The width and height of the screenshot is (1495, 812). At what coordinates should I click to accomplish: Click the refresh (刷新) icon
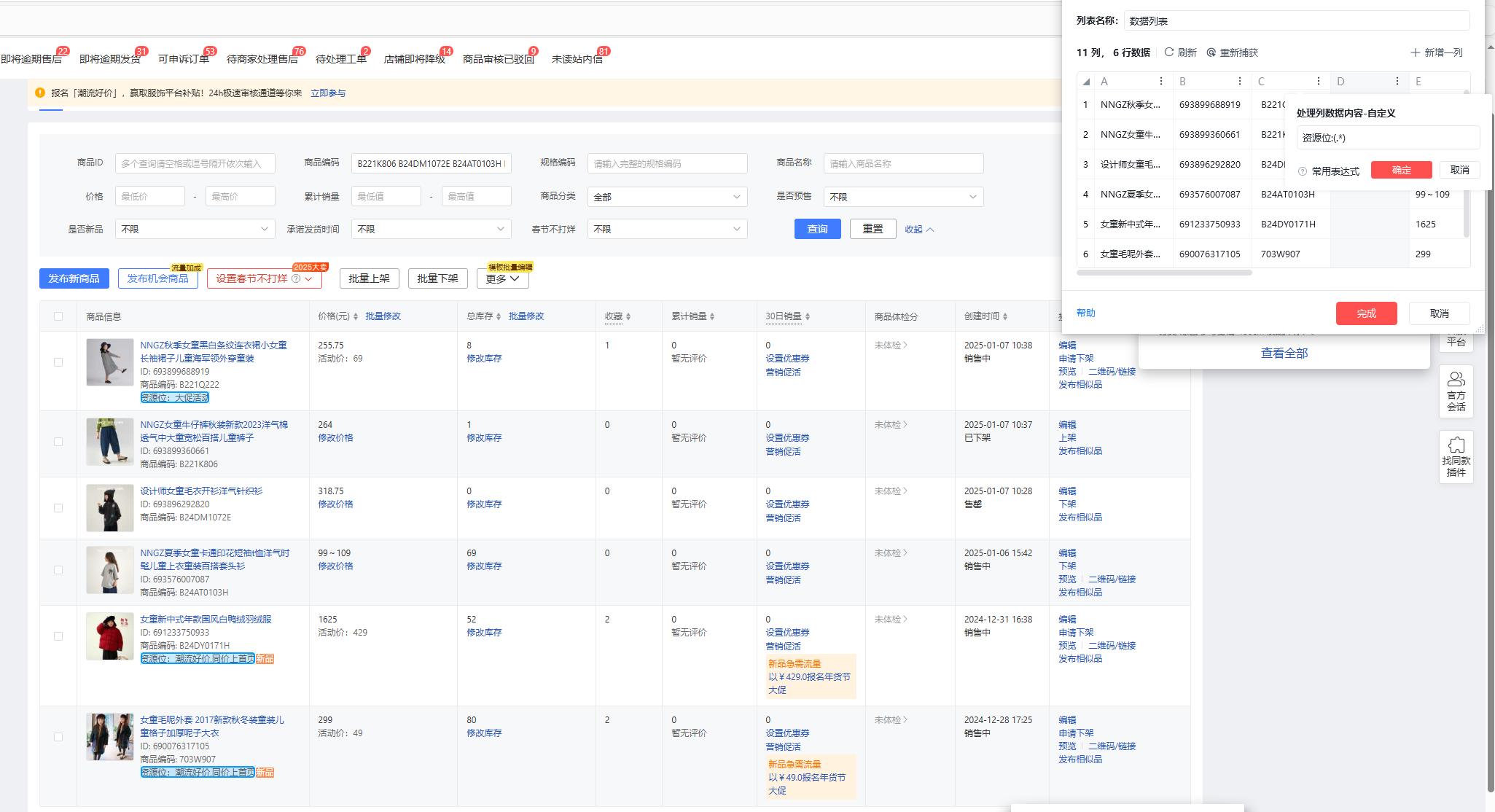click(1169, 52)
